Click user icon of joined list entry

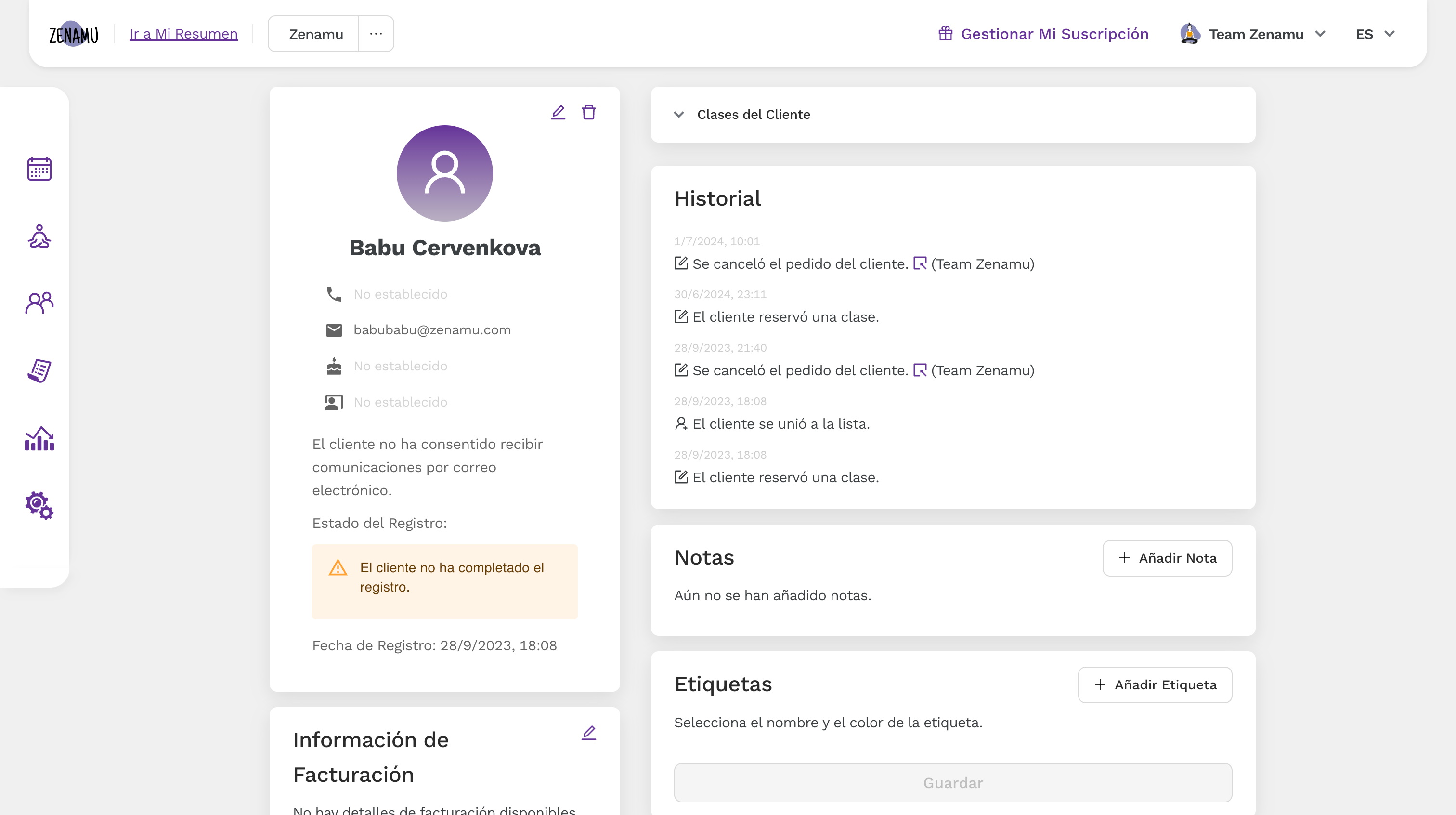[x=681, y=423]
